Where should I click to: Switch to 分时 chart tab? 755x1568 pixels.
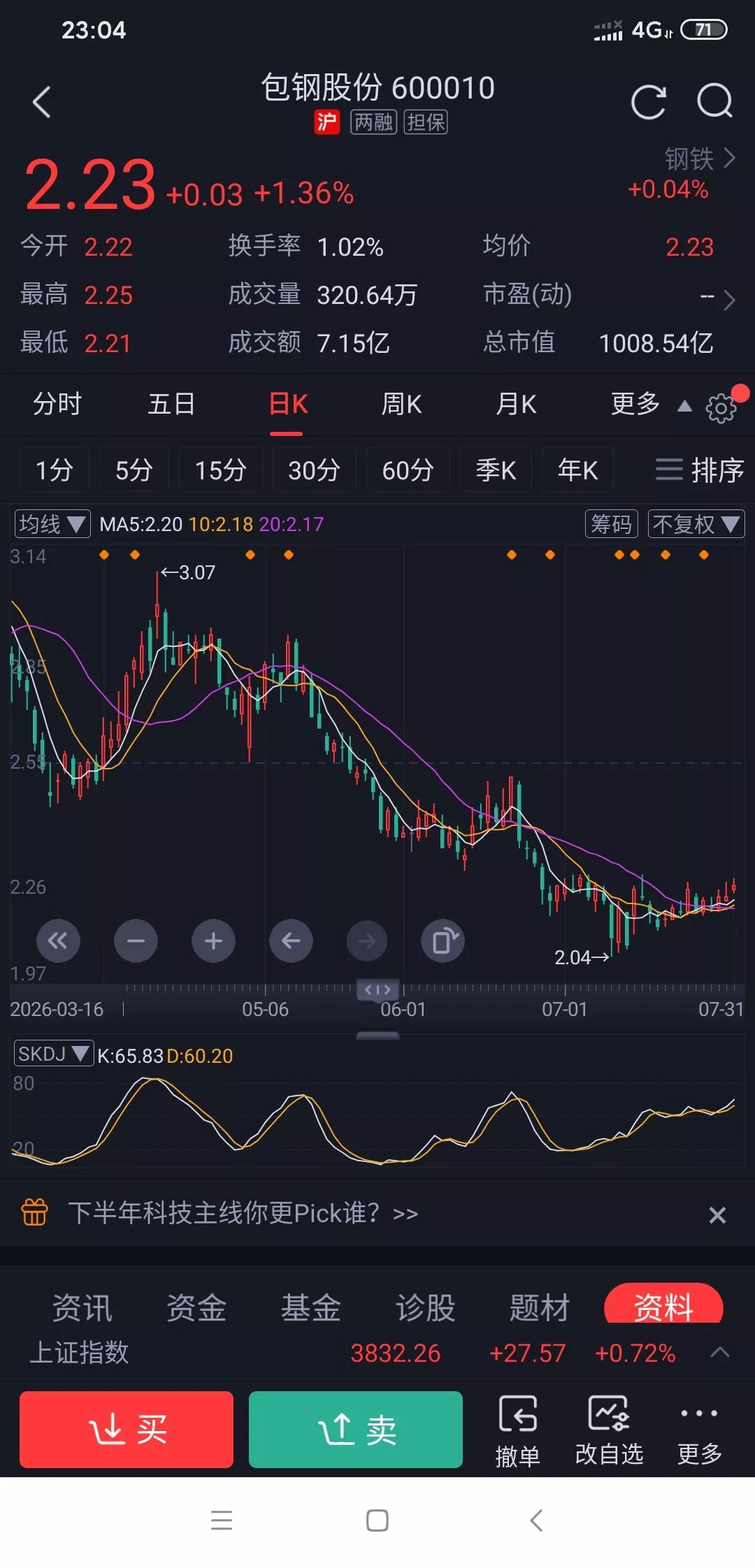click(x=57, y=404)
